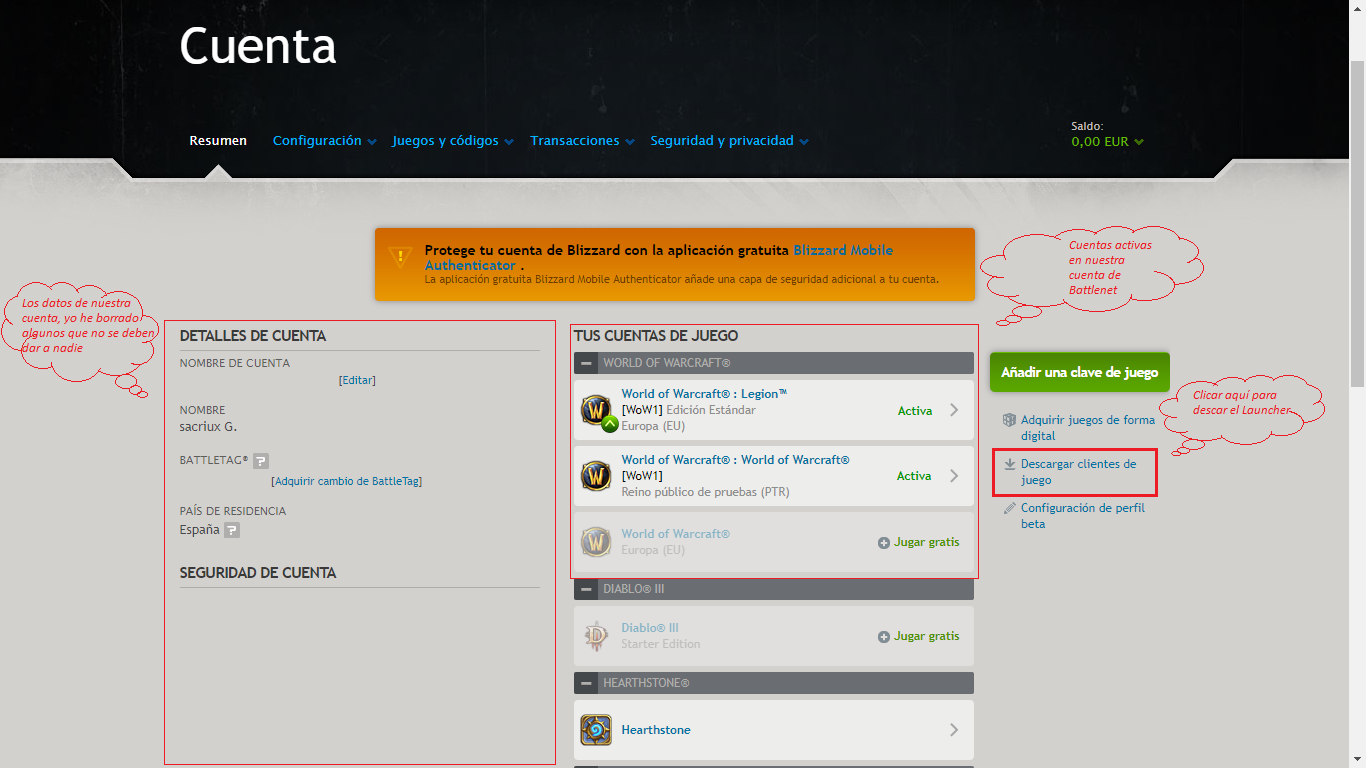Open the Hearthstone row chevron

[954, 730]
